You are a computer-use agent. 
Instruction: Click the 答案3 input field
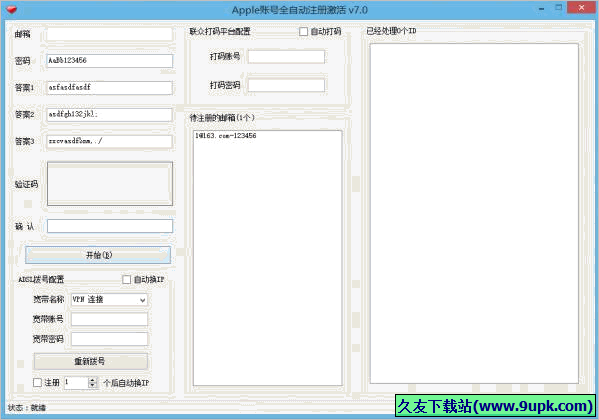(x=110, y=141)
